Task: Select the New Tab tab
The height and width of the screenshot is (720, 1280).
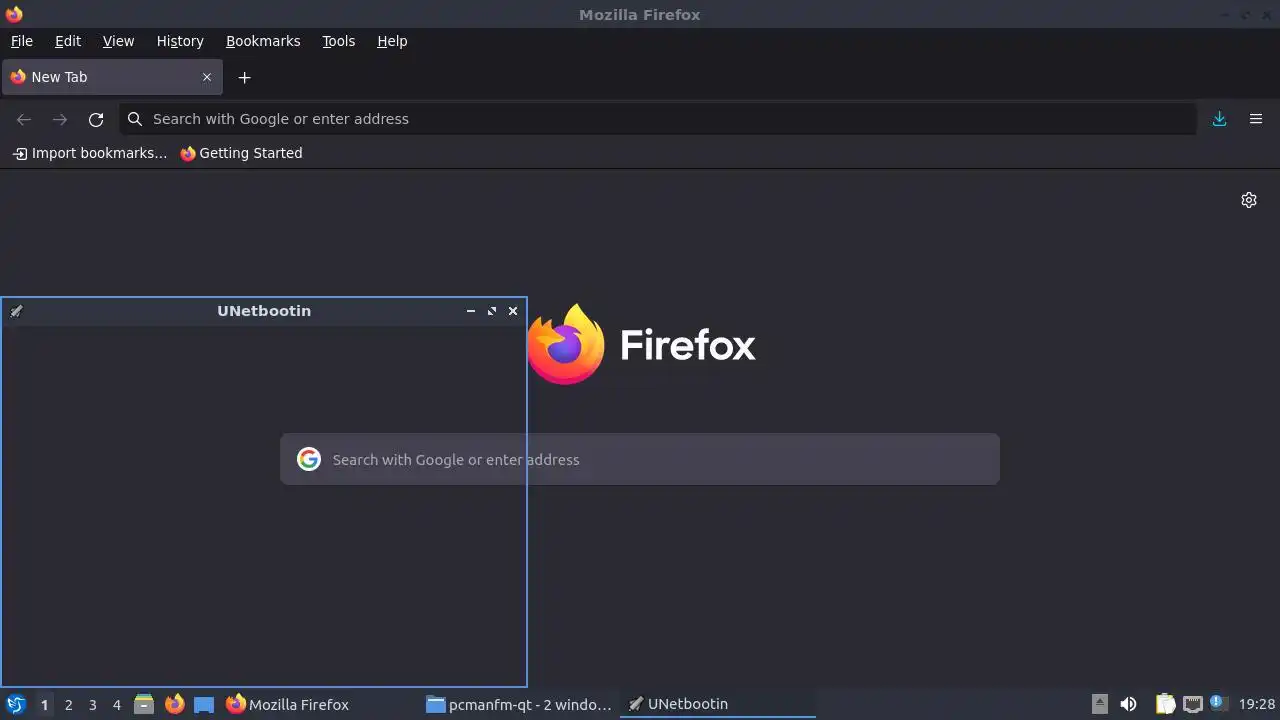Action: click(x=112, y=77)
